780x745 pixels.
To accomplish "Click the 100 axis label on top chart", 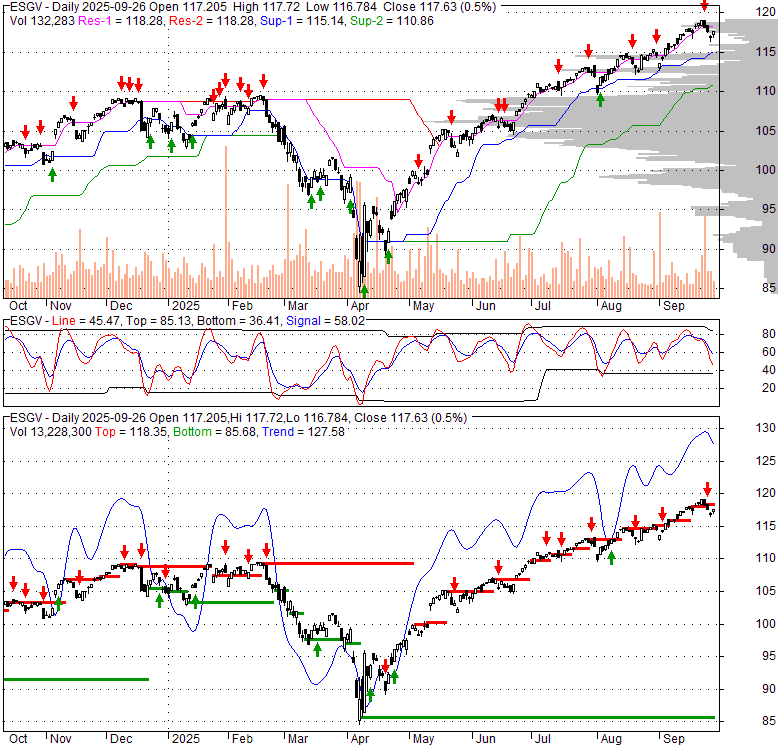I will coord(766,170).
